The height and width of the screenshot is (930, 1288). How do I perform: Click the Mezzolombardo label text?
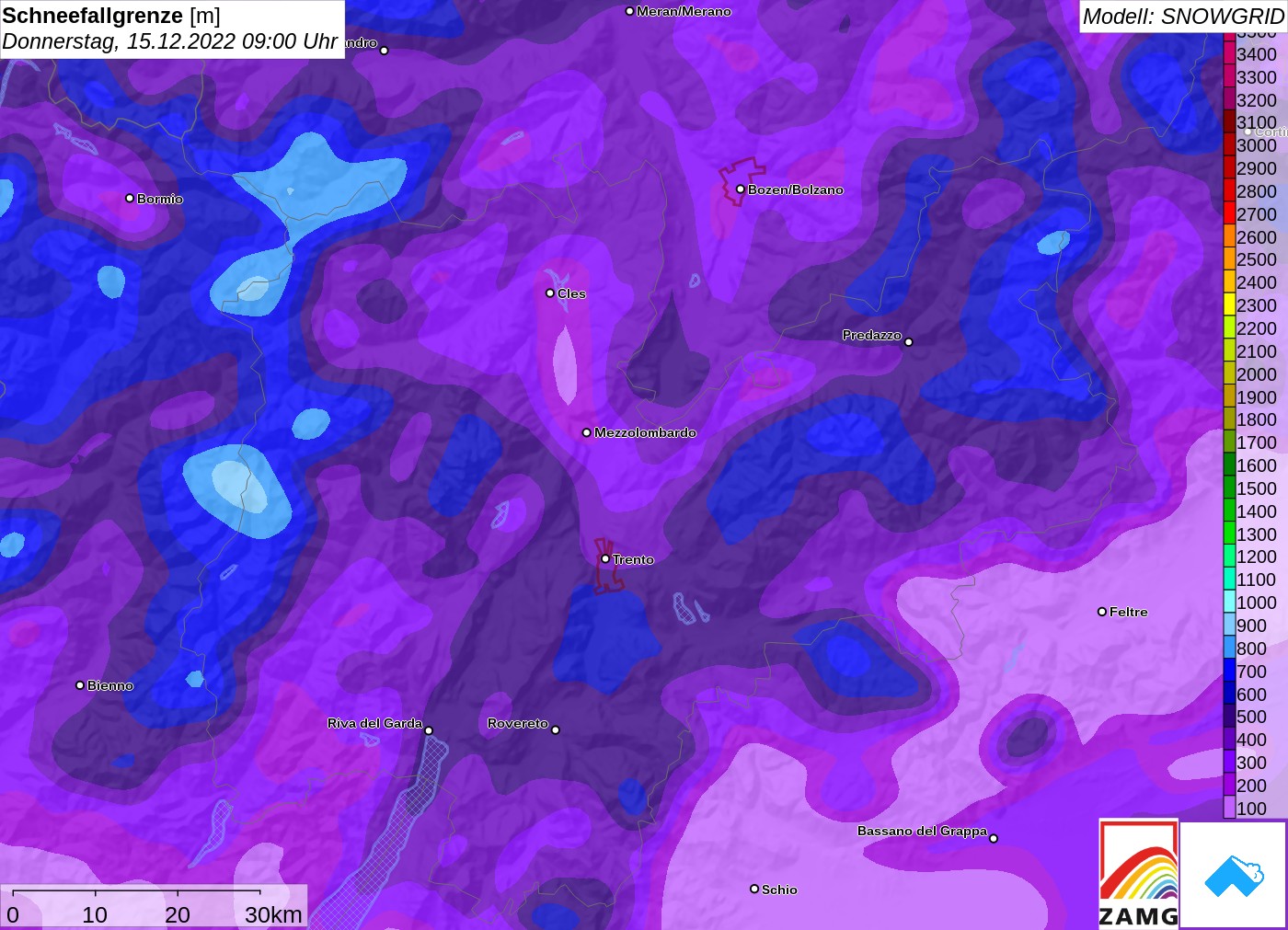(645, 432)
